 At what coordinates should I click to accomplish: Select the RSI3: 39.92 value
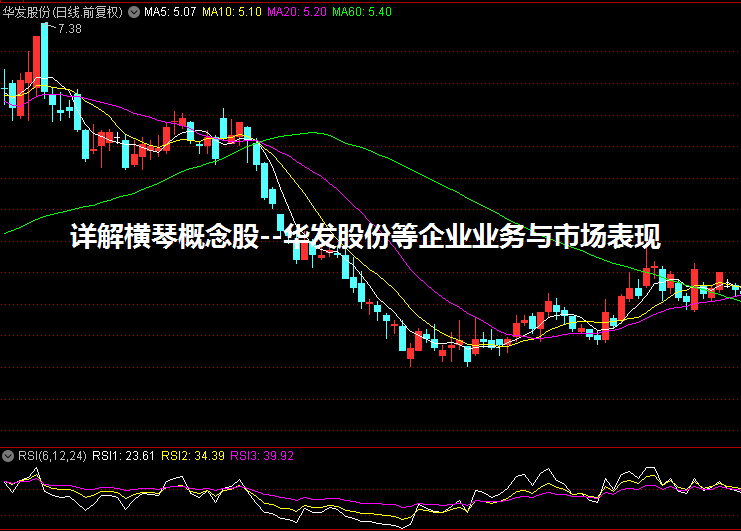tap(262, 456)
